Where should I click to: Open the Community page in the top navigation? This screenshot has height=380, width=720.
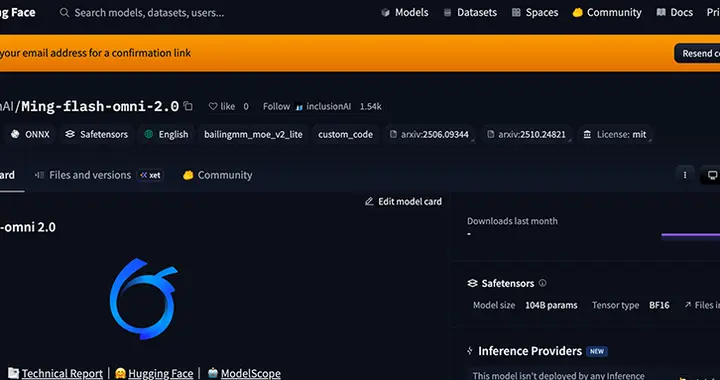607,13
